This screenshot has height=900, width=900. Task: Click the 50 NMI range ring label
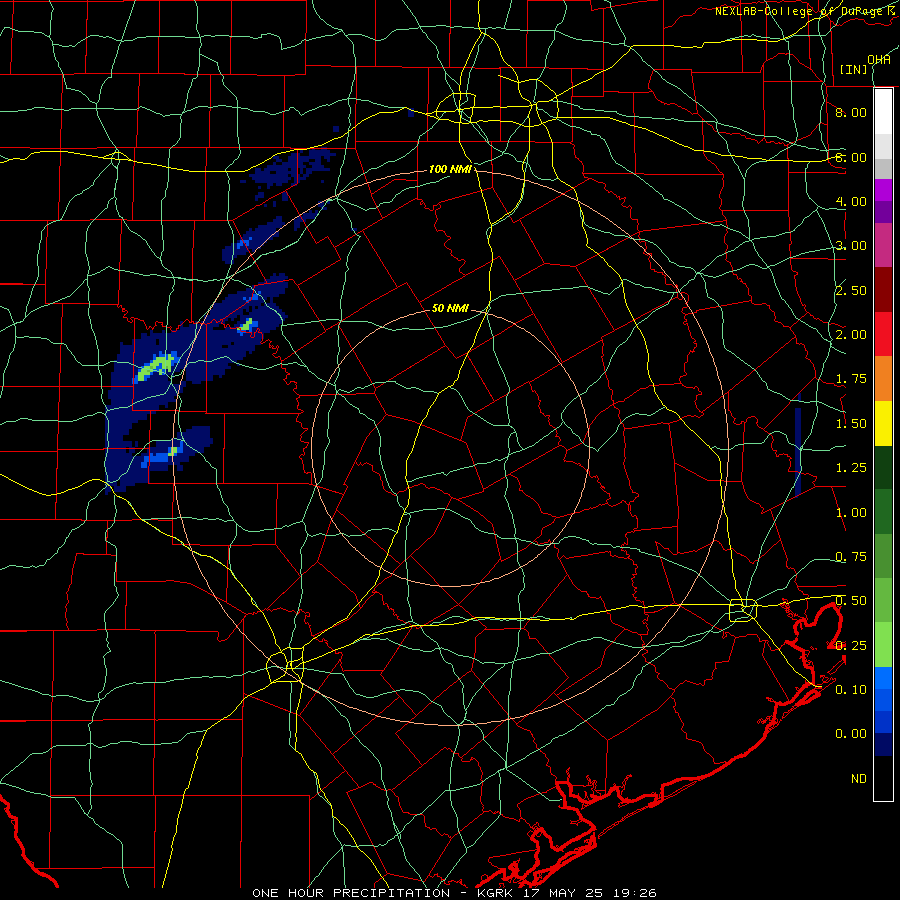[450, 308]
